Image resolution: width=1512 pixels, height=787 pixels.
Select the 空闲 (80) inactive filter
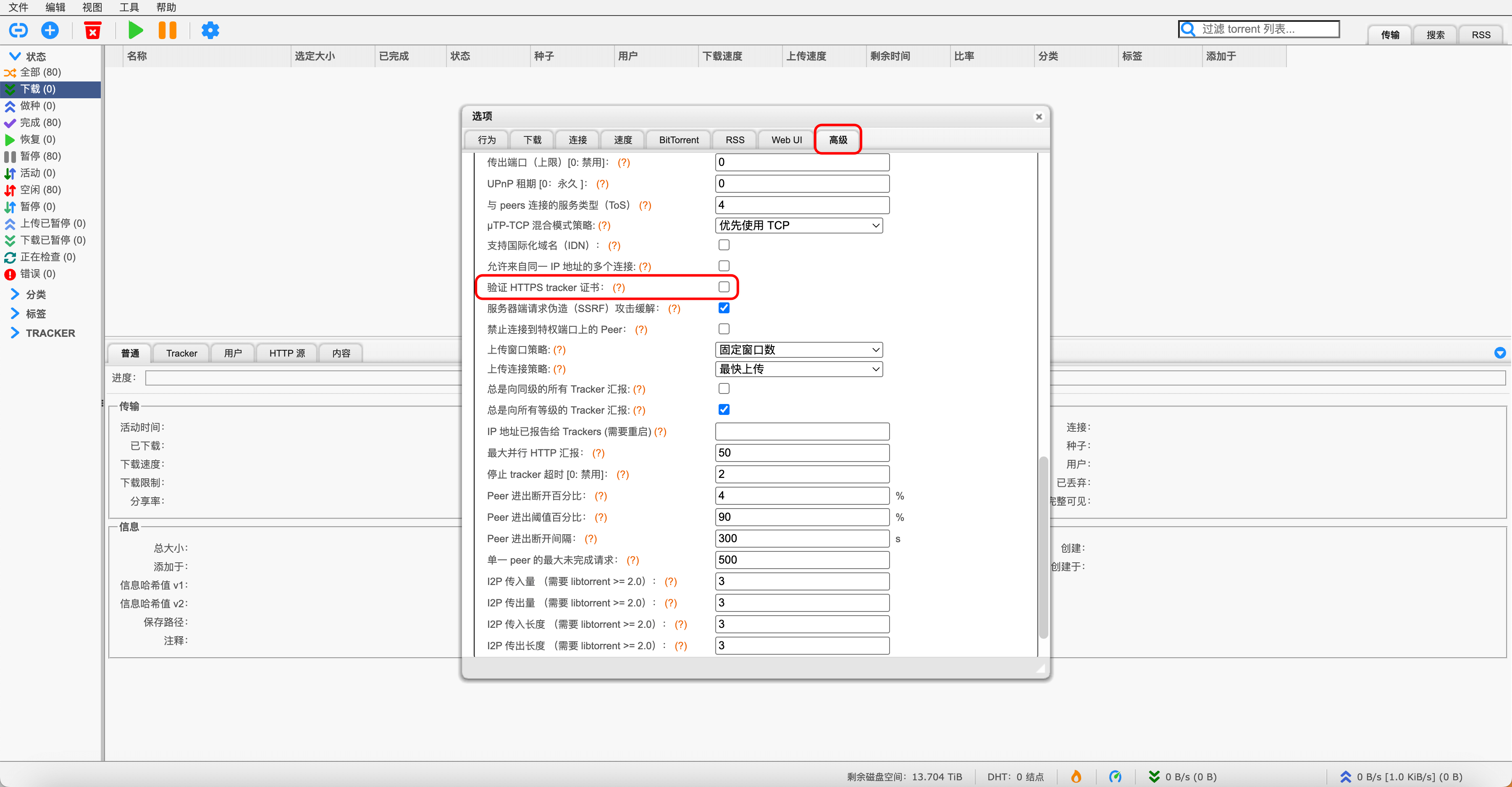click(x=50, y=189)
